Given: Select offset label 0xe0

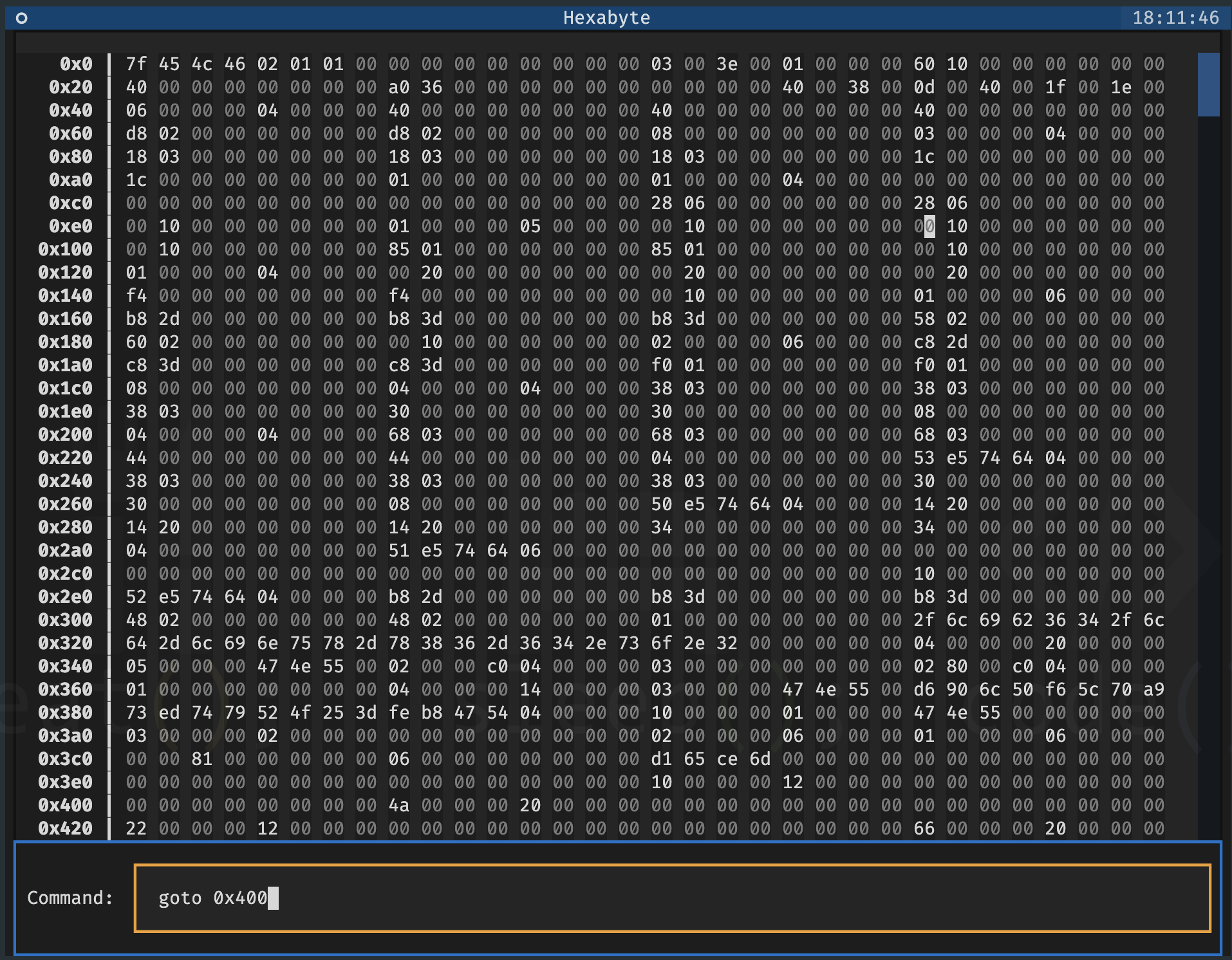Looking at the screenshot, I should [x=71, y=226].
